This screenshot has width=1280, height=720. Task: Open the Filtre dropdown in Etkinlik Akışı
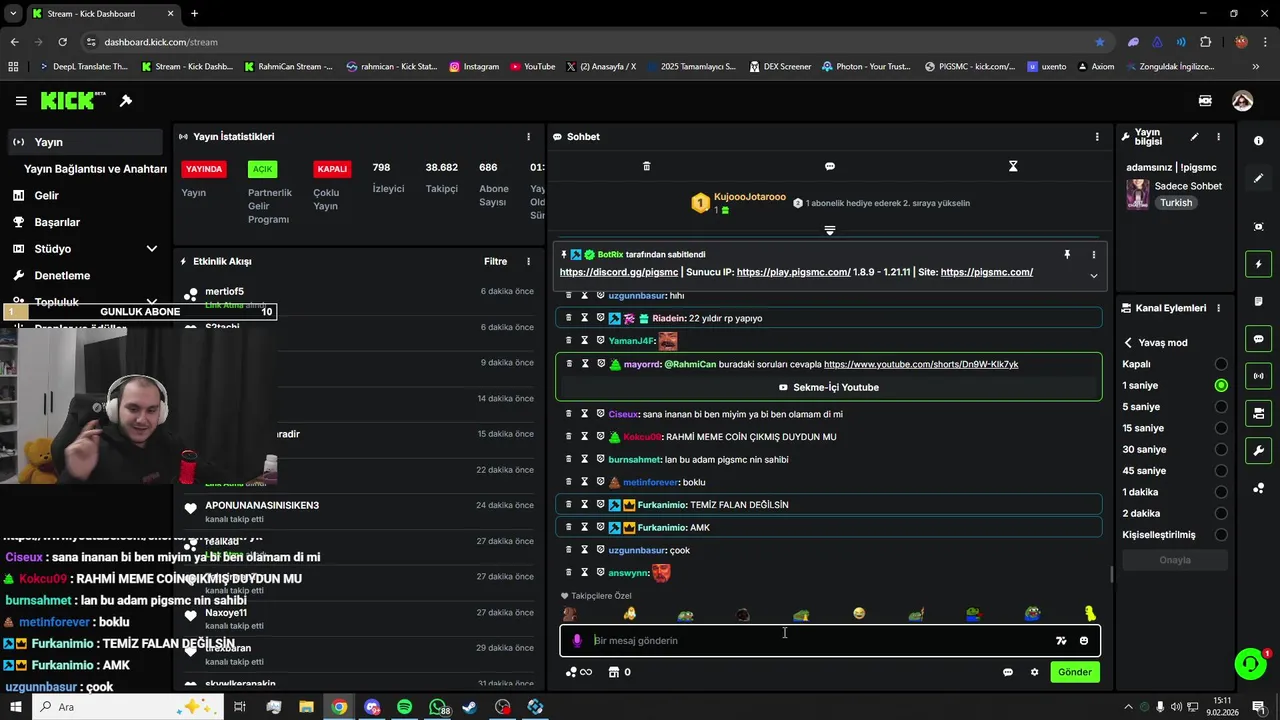[x=495, y=262]
